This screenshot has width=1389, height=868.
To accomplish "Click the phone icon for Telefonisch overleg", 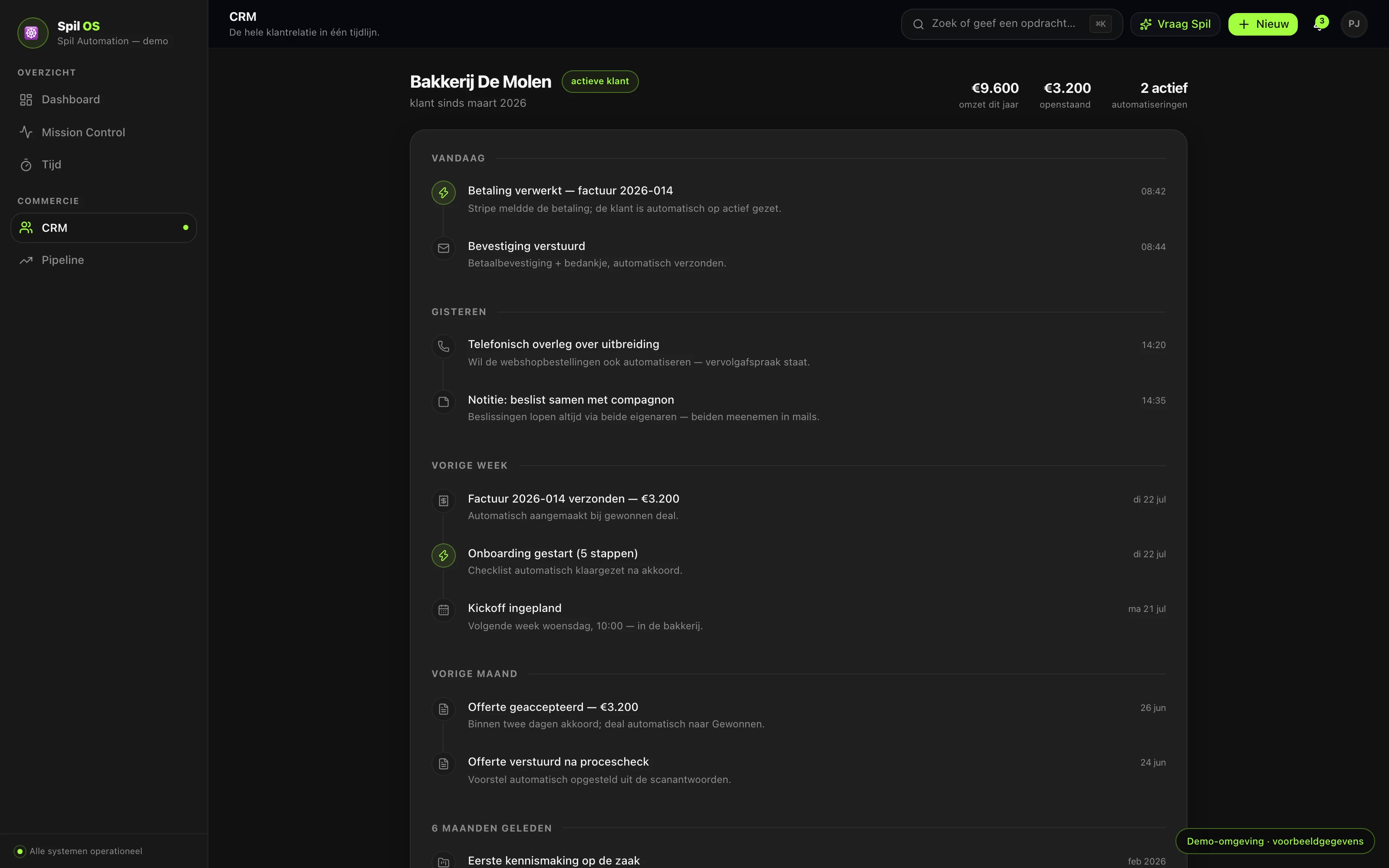I will pos(444,346).
